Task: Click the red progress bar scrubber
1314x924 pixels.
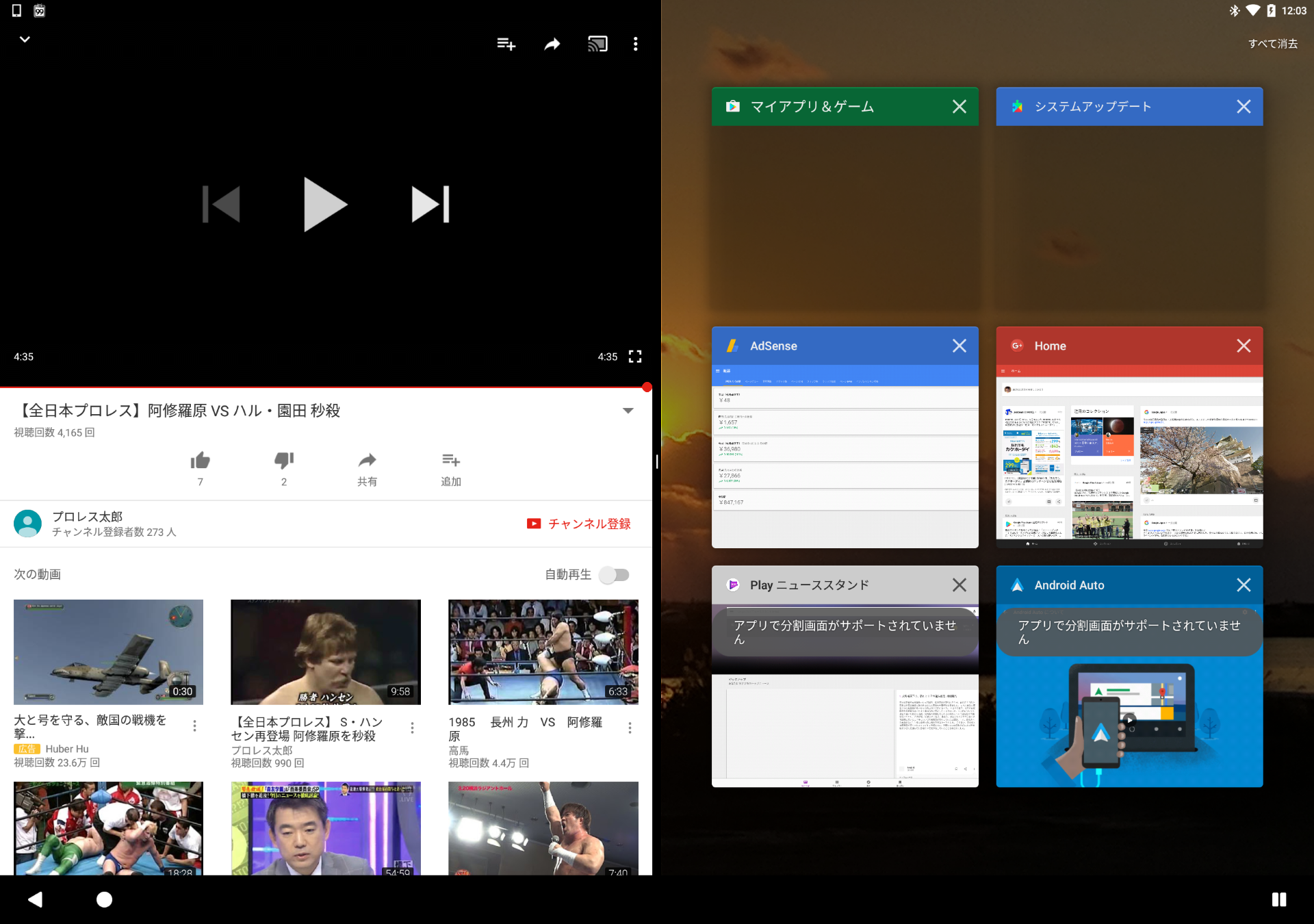Action: (647, 387)
